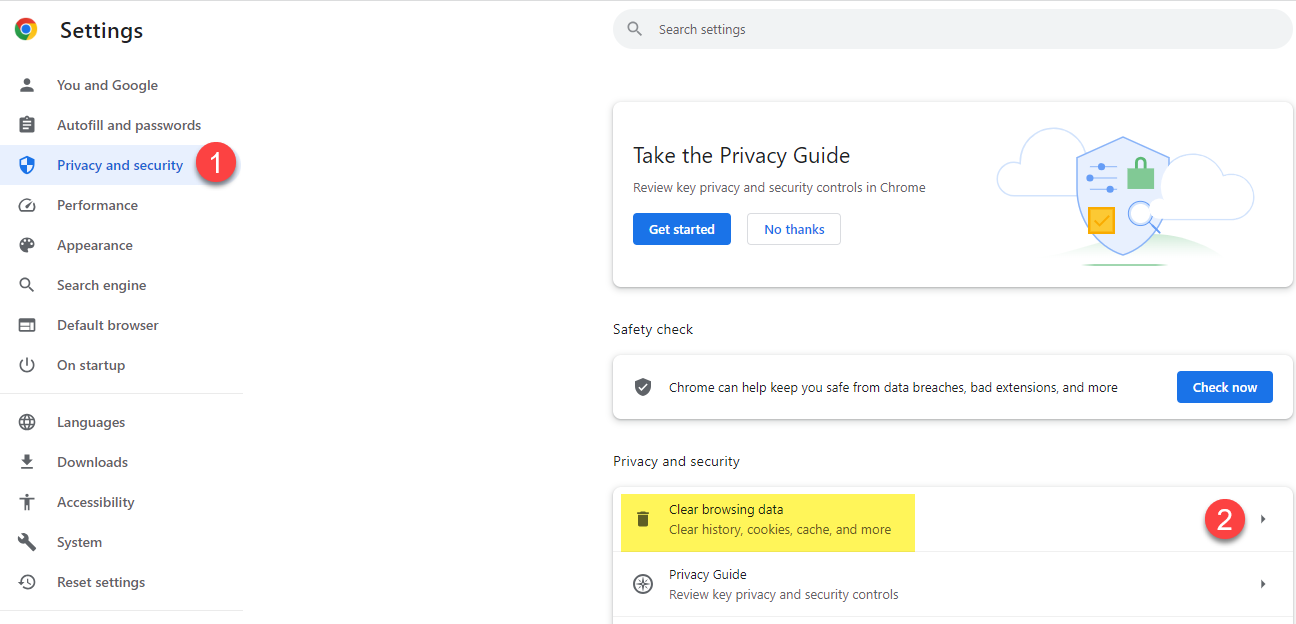This screenshot has width=1296, height=624.
Task: Click the globe Languages icon
Action: 27,422
